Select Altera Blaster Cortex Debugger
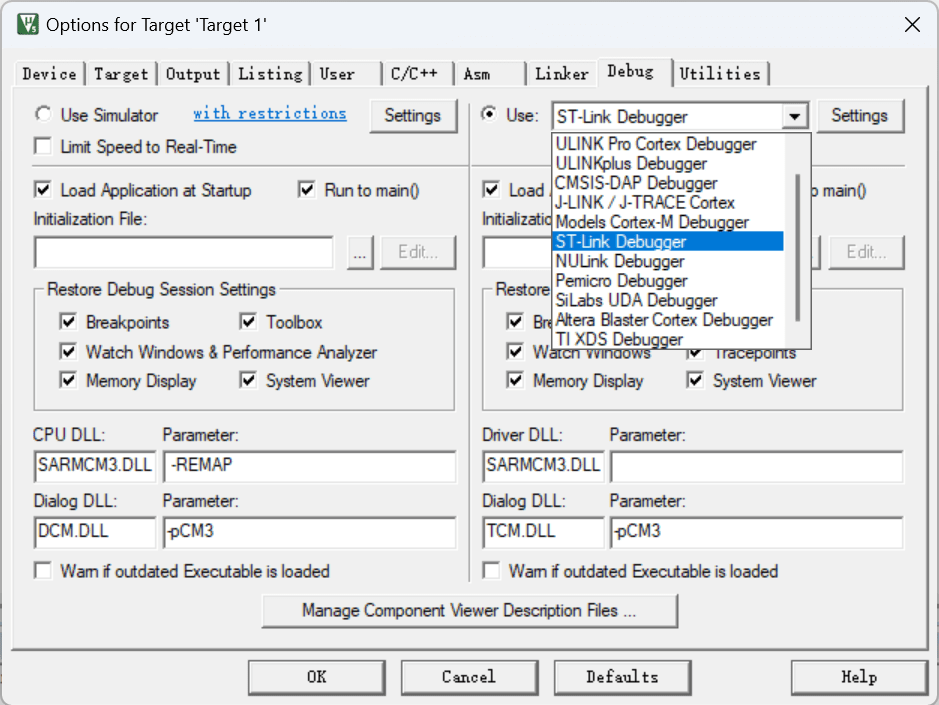This screenshot has width=939, height=705. 668,320
